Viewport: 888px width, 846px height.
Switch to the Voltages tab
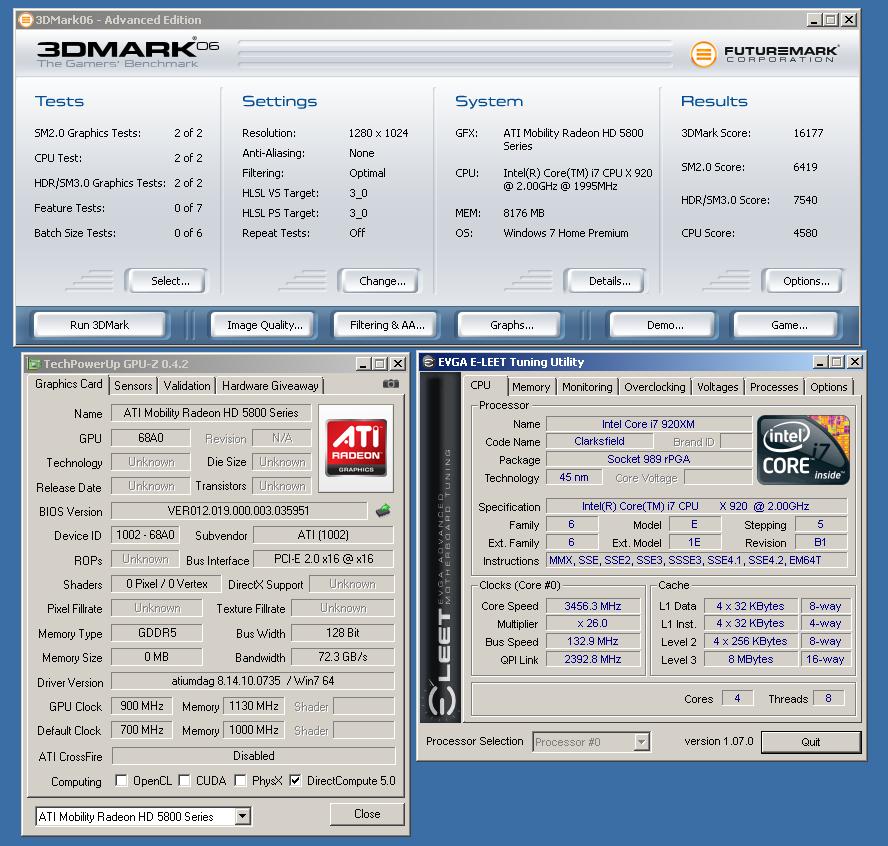tap(718, 387)
